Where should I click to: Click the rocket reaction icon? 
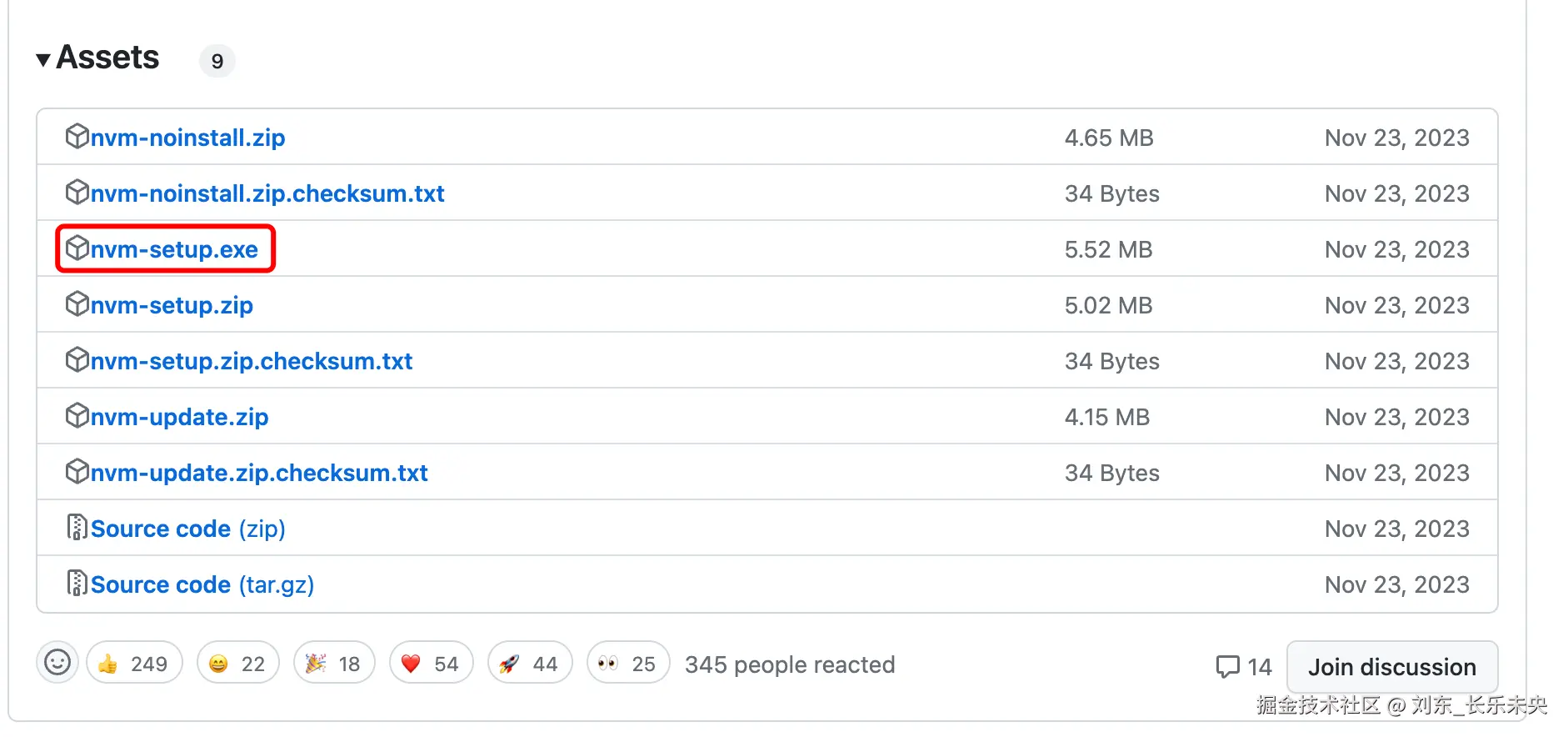point(509,664)
